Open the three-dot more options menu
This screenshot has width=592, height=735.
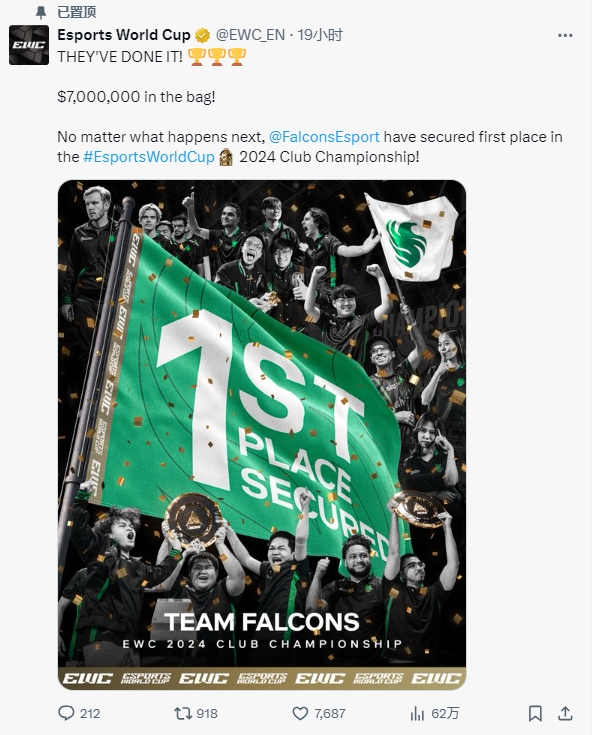tap(565, 36)
